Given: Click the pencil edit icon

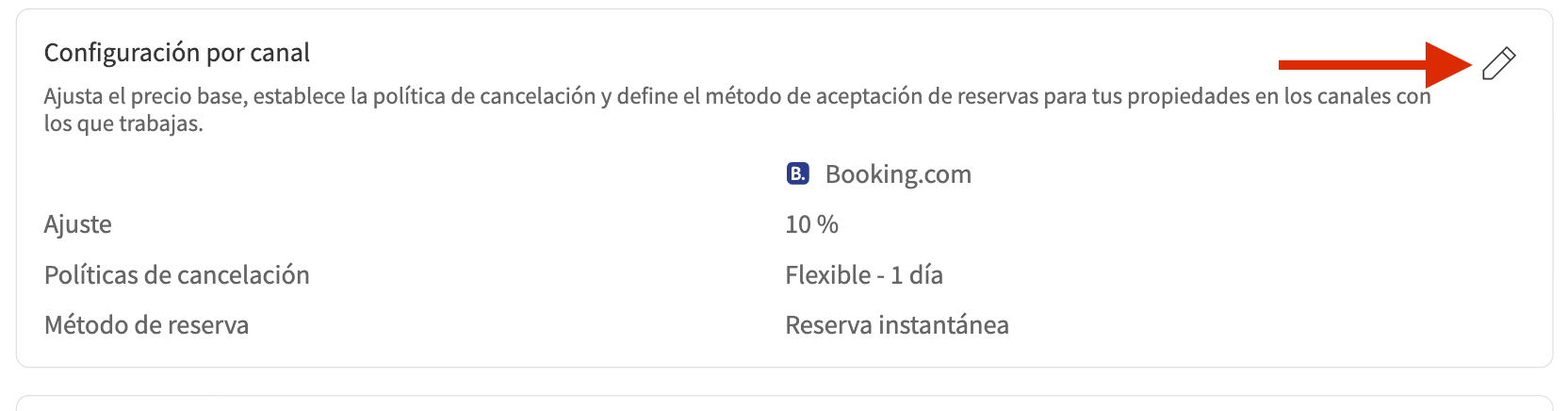Looking at the screenshot, I should pyautogui.click(x=1498, y=63).
